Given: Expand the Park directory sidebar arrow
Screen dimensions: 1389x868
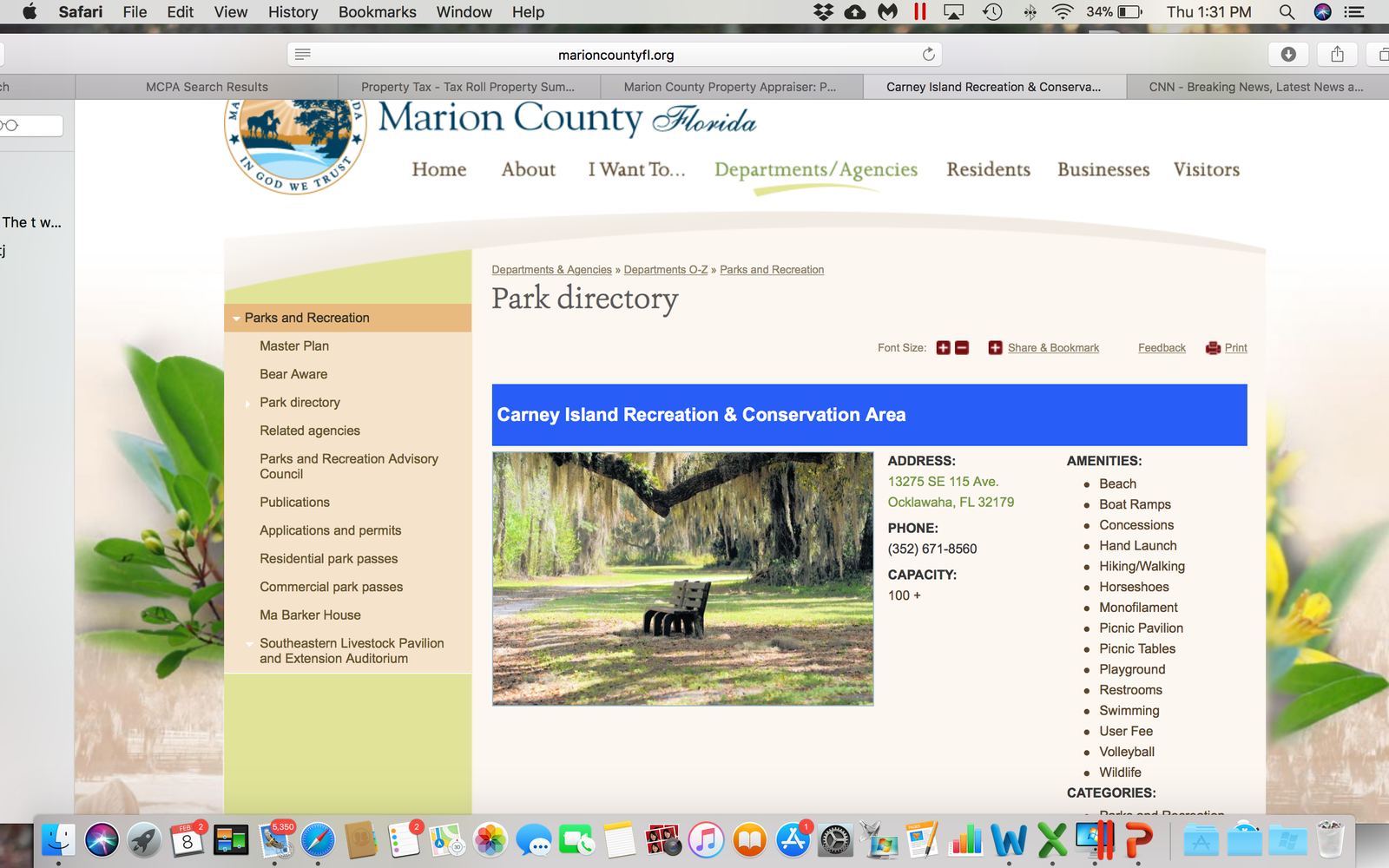Looking at the screenshot, I should [248, 403].
